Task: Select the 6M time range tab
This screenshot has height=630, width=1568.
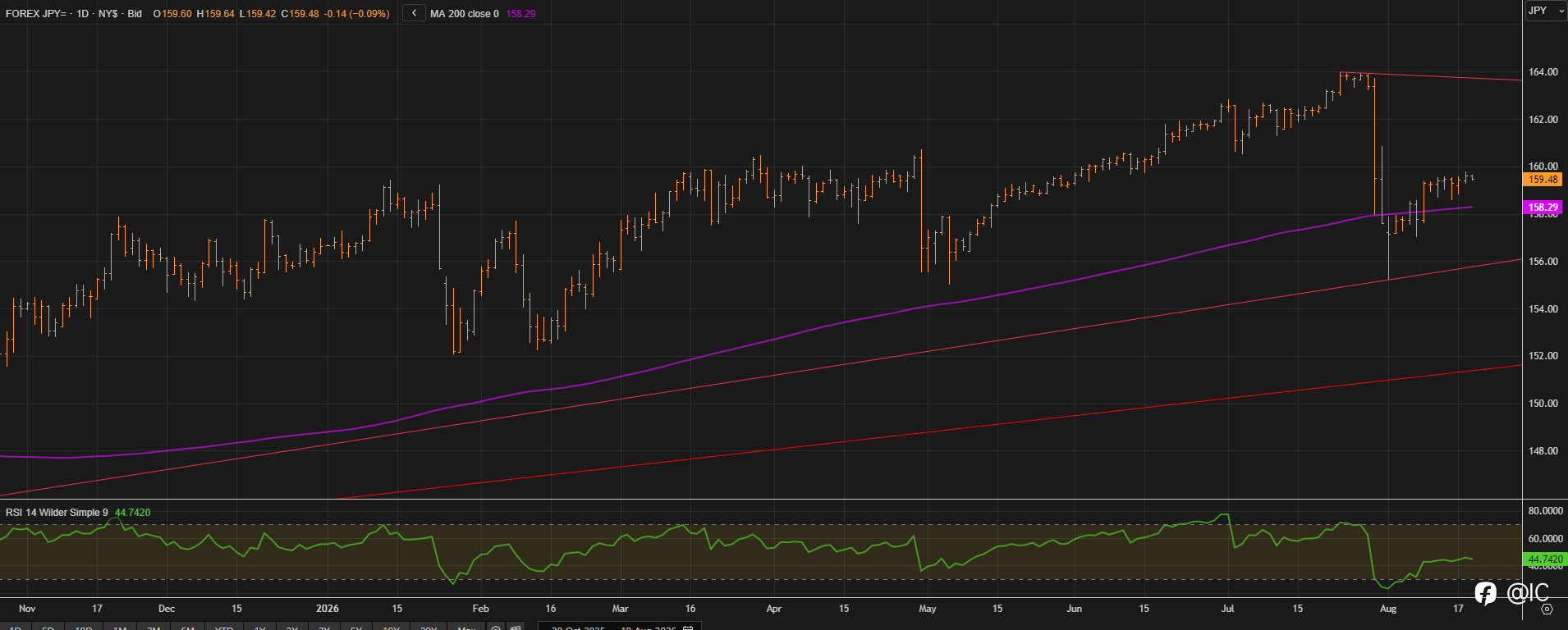Action: (187, 628)
